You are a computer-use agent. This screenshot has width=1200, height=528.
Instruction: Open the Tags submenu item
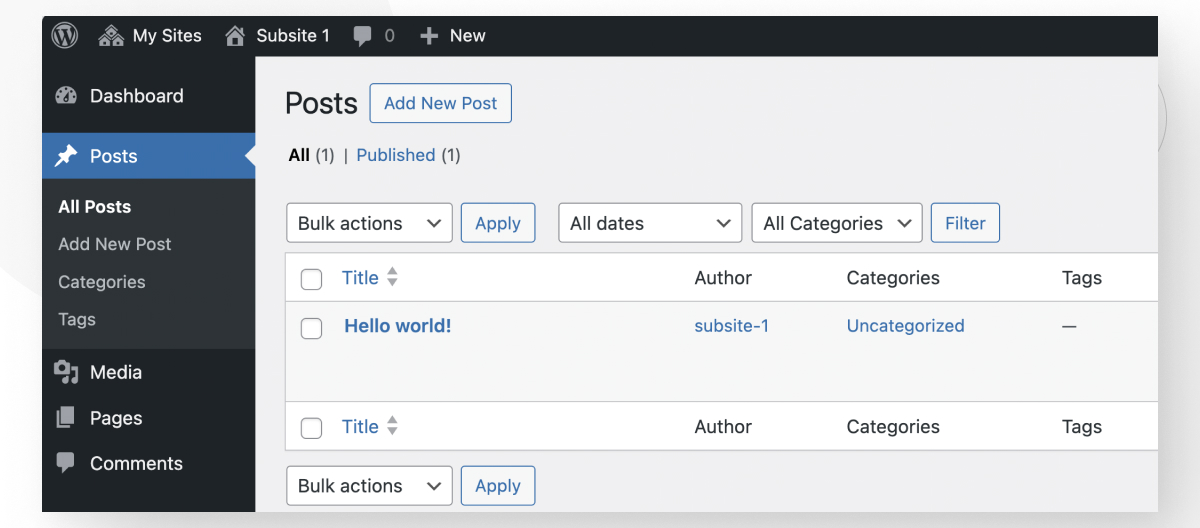(x=77, y=320)
